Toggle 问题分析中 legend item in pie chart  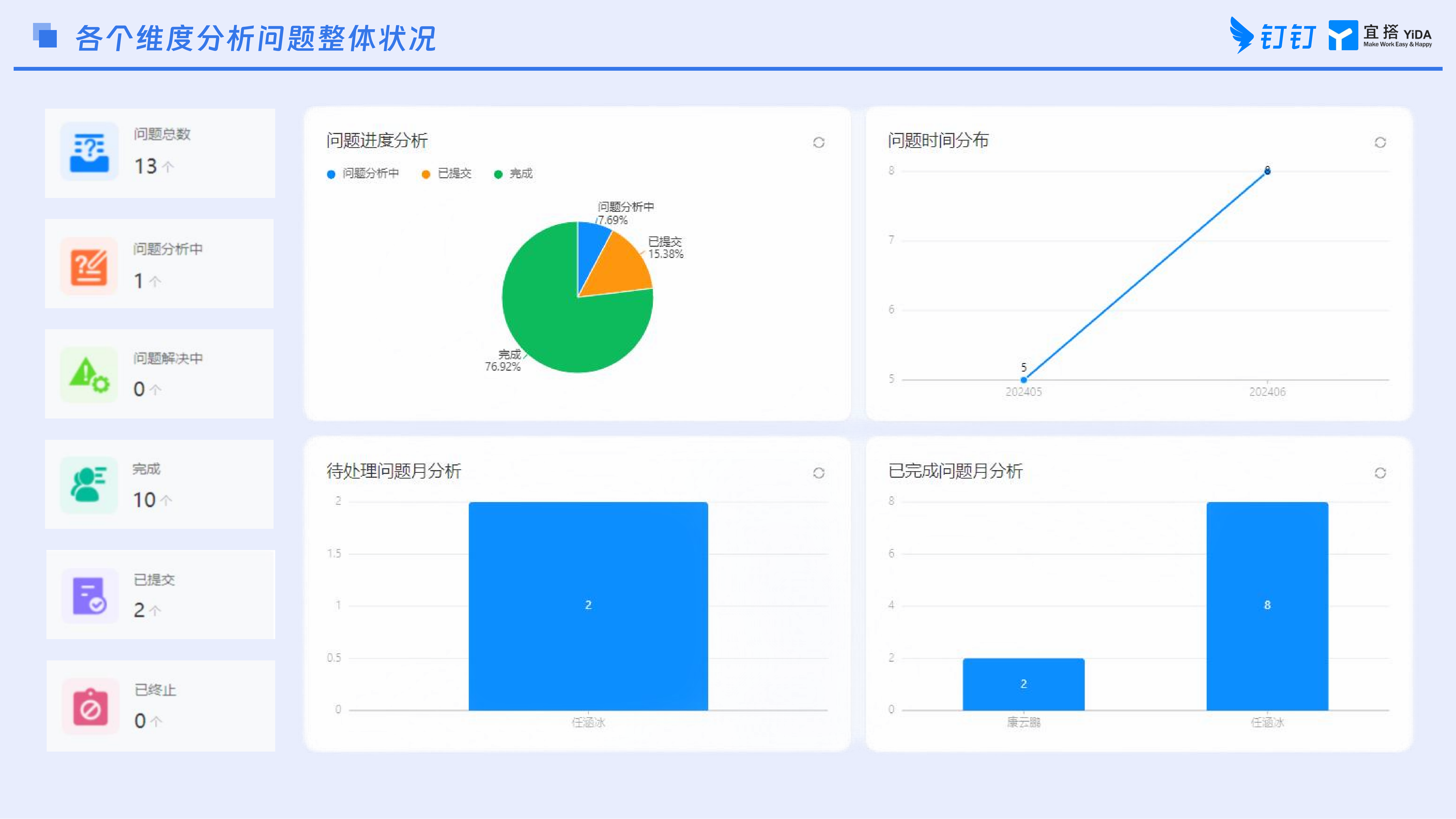(x=363, y=174)
